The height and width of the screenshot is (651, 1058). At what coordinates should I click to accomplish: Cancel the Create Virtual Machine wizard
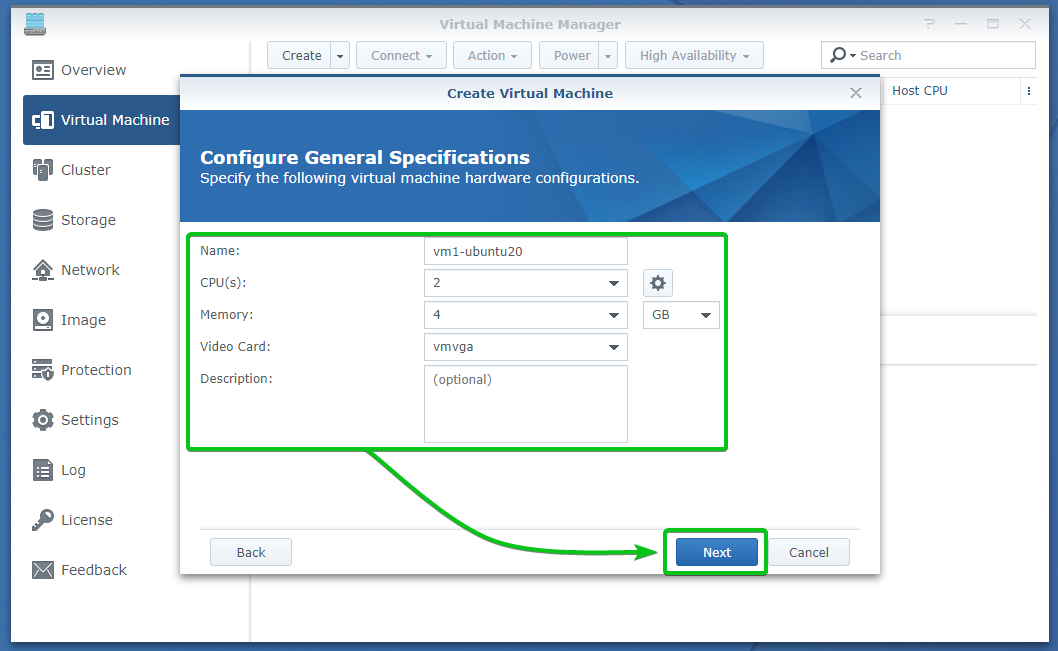tap(808, 552)
